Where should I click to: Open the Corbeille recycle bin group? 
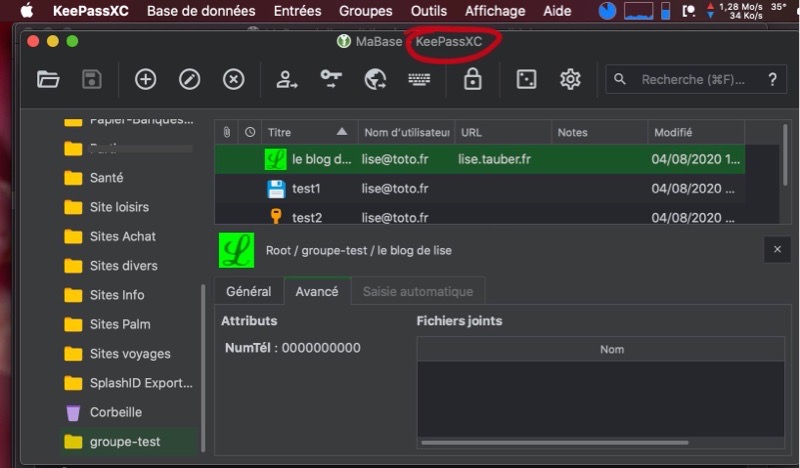click(115, 412)
